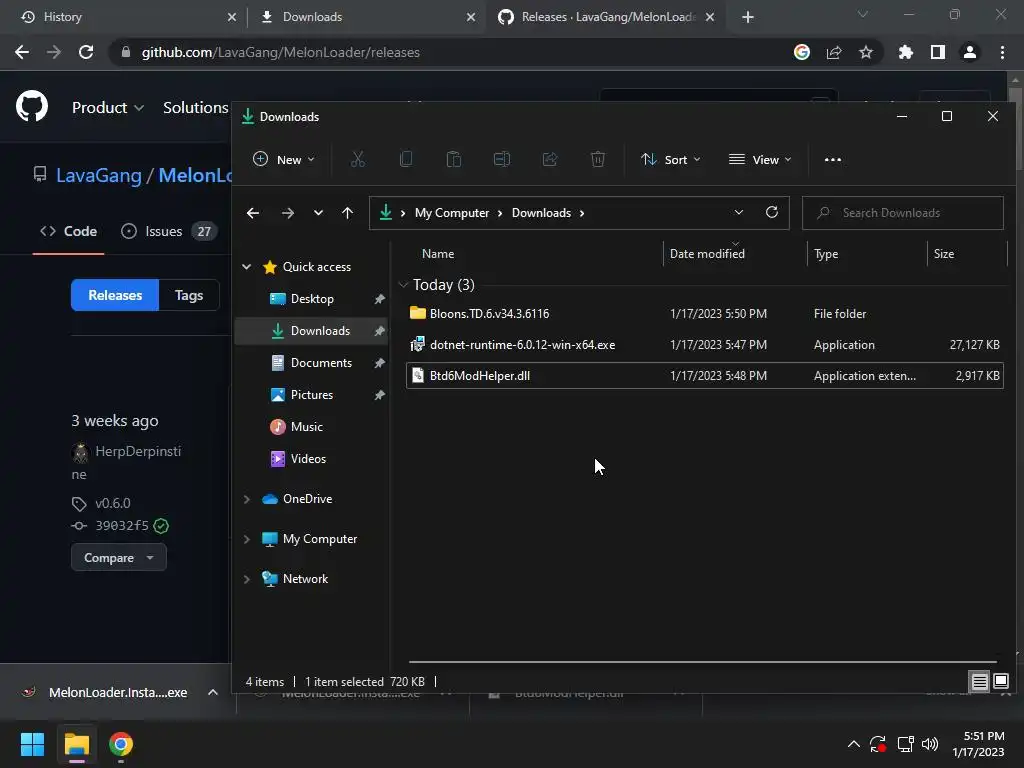This screenshot has width=1024, height=768.
Task: Click the v0.6.0 tag link
Action: point(113,504)
